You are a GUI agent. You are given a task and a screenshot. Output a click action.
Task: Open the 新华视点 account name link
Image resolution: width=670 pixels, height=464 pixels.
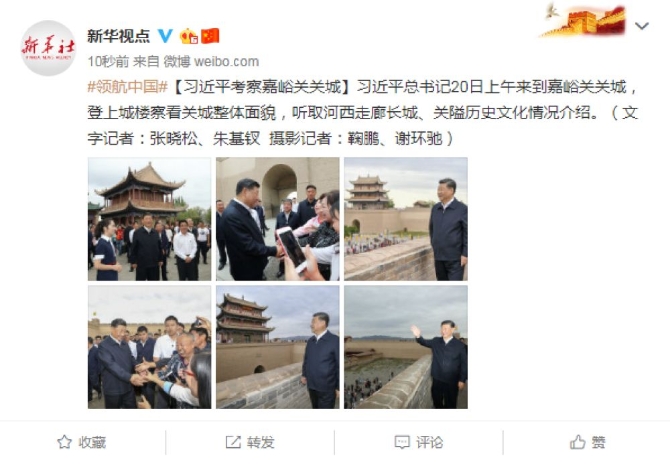[x=118, y=36]
